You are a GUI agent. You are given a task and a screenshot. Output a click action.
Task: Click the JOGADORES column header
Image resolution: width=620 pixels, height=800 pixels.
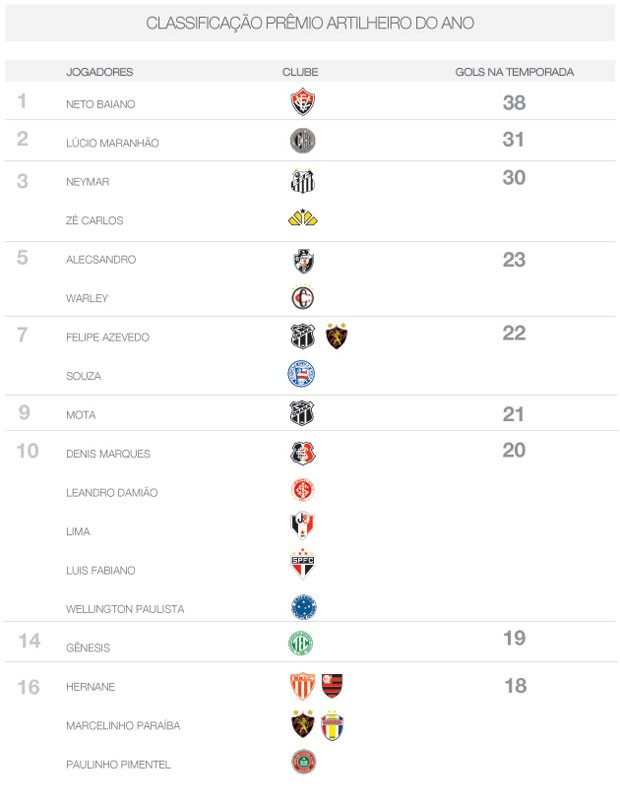tap(100, 72)
